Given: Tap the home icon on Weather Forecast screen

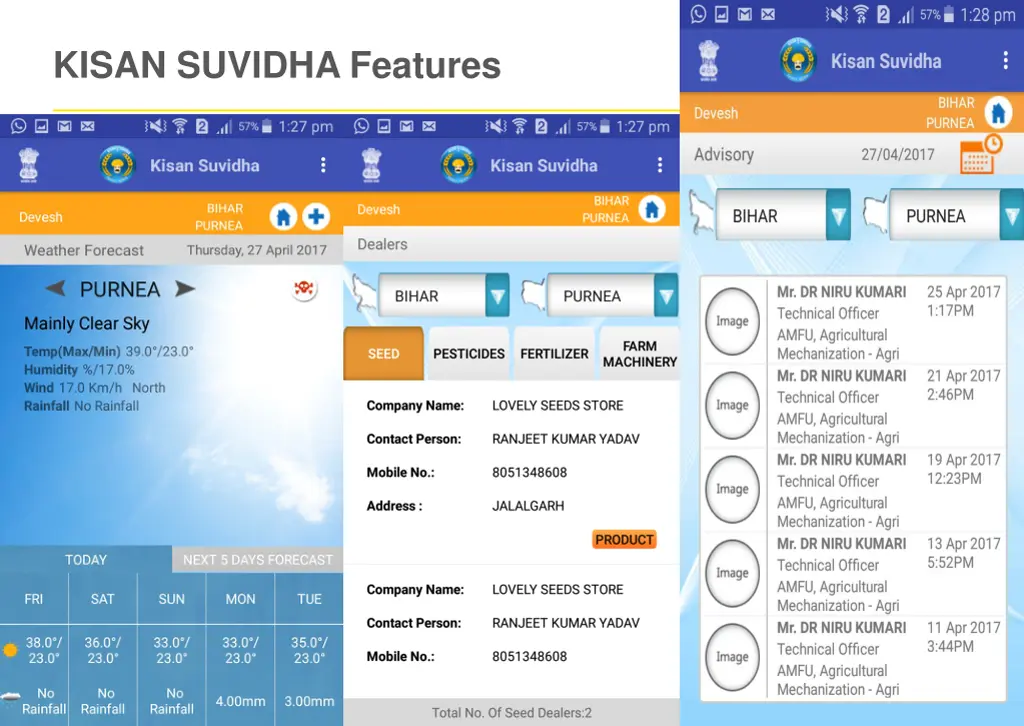Looking at the screenshot, I should click(x=284, y=216).
